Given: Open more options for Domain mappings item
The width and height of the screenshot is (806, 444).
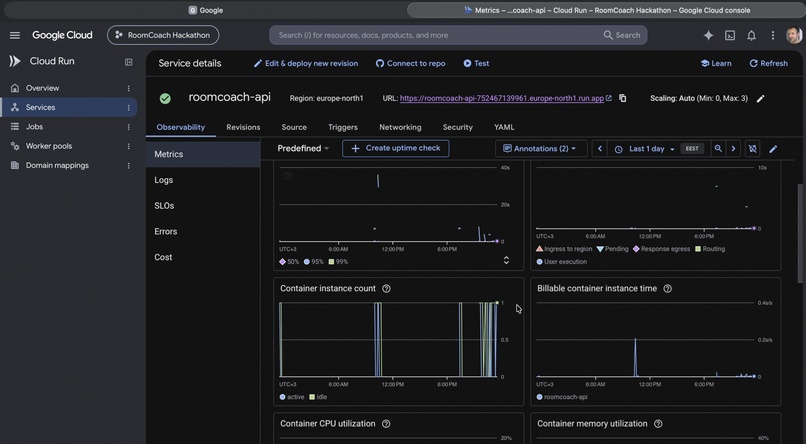Looking at the screenshot, I should (x=129, y=165).
